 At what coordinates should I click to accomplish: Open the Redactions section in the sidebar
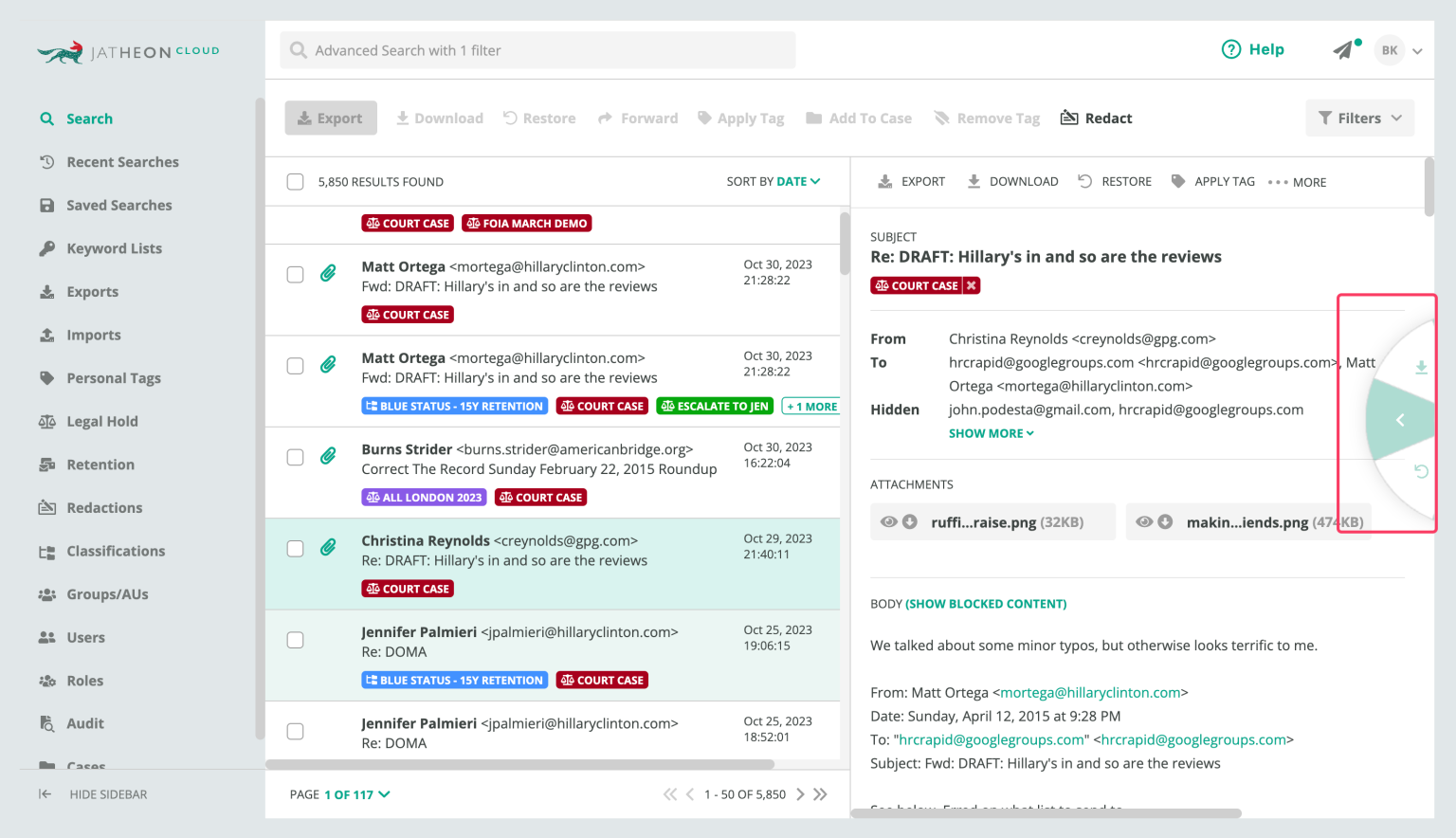102,507
